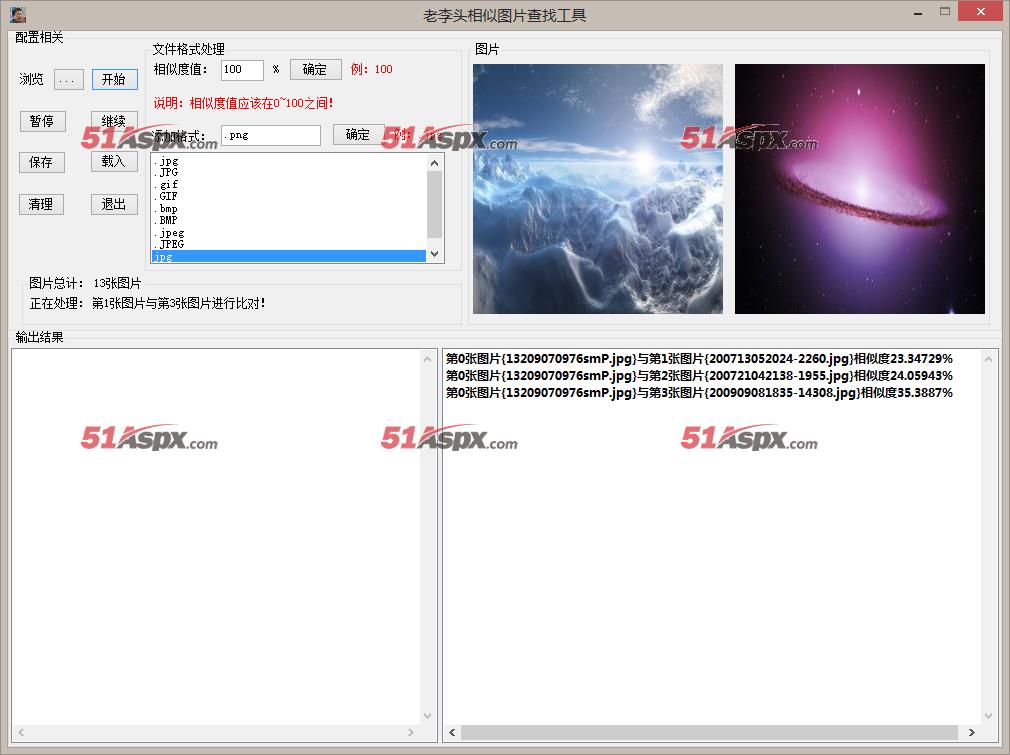The image size is (1010, 755).
Task: Click the add-format field containing .png
Action: (271, 135)
